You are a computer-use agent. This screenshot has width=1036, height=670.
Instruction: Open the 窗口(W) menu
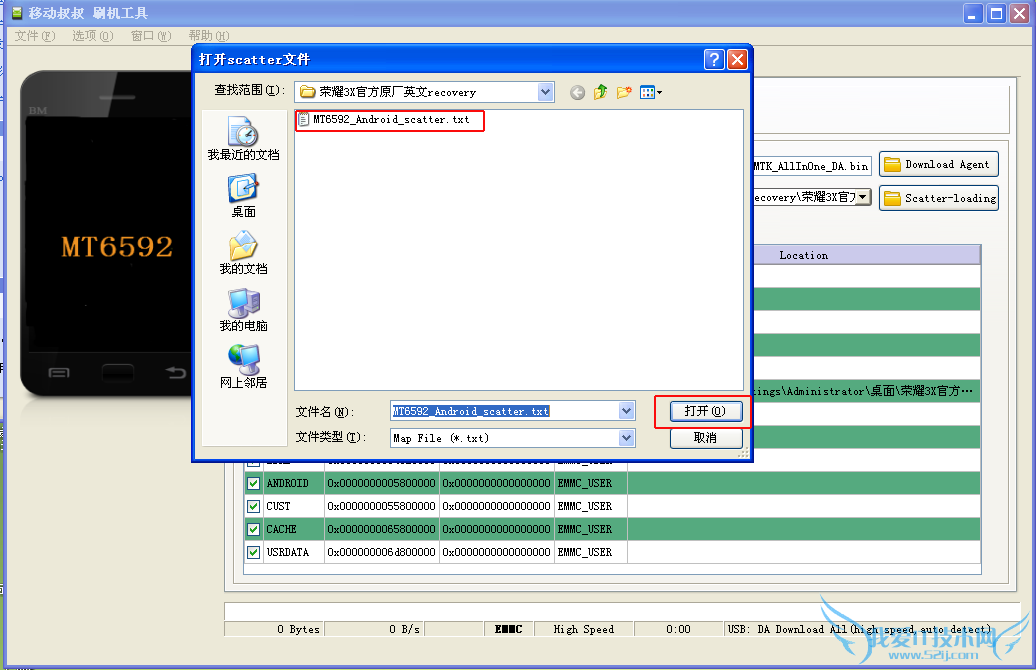click(x=151, y=36)
